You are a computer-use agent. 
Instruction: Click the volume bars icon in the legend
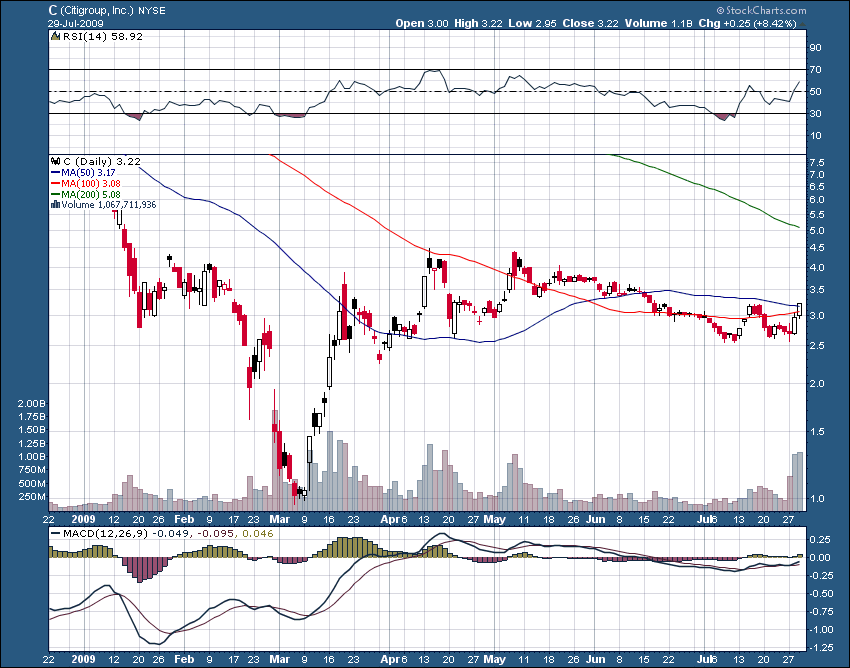[x=55, y=204]
